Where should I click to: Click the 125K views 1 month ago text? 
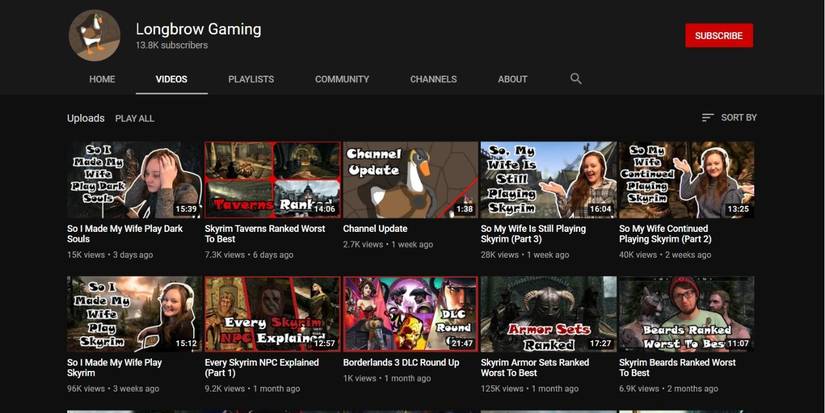tap(529, 389)
